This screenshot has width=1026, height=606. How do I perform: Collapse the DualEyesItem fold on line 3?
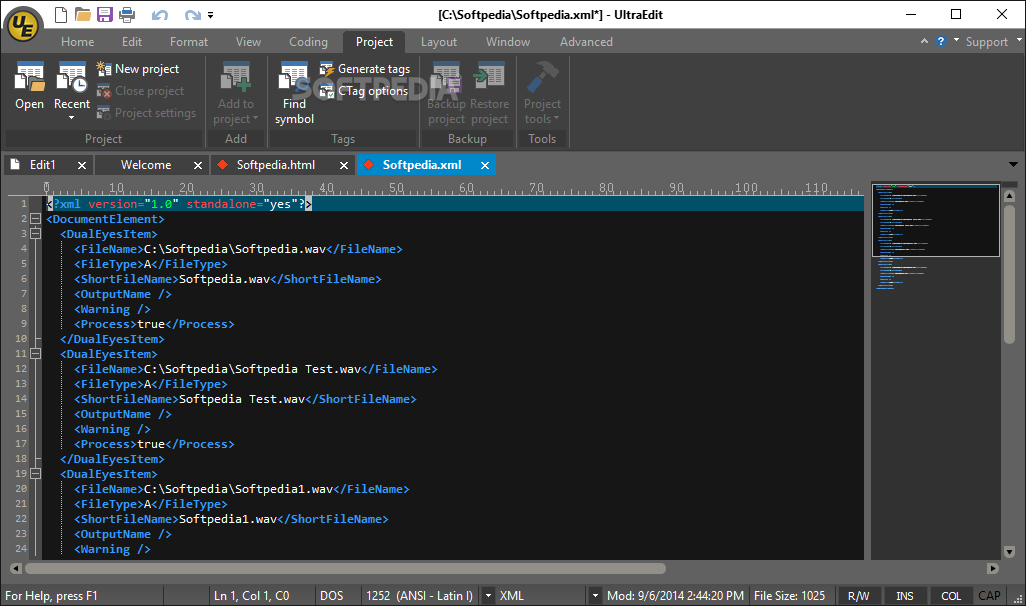click(35, 234)
